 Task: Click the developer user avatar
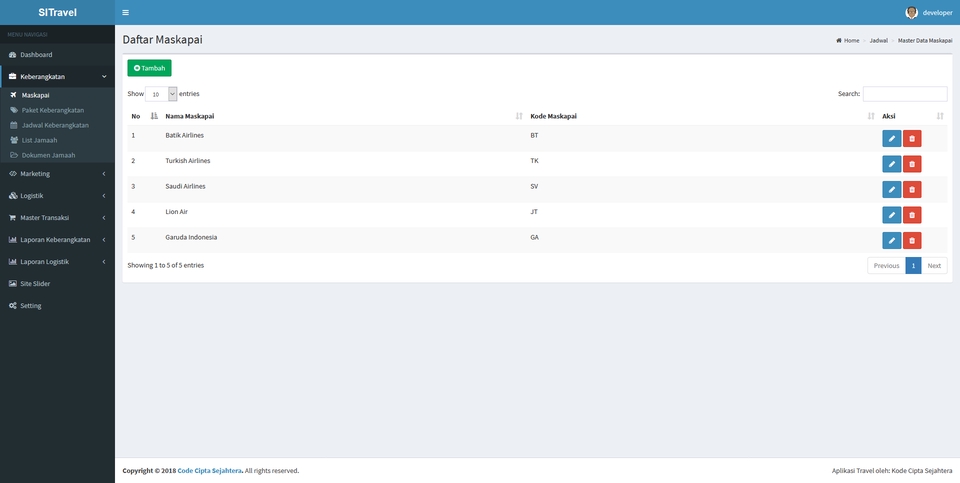coord(911,12)
